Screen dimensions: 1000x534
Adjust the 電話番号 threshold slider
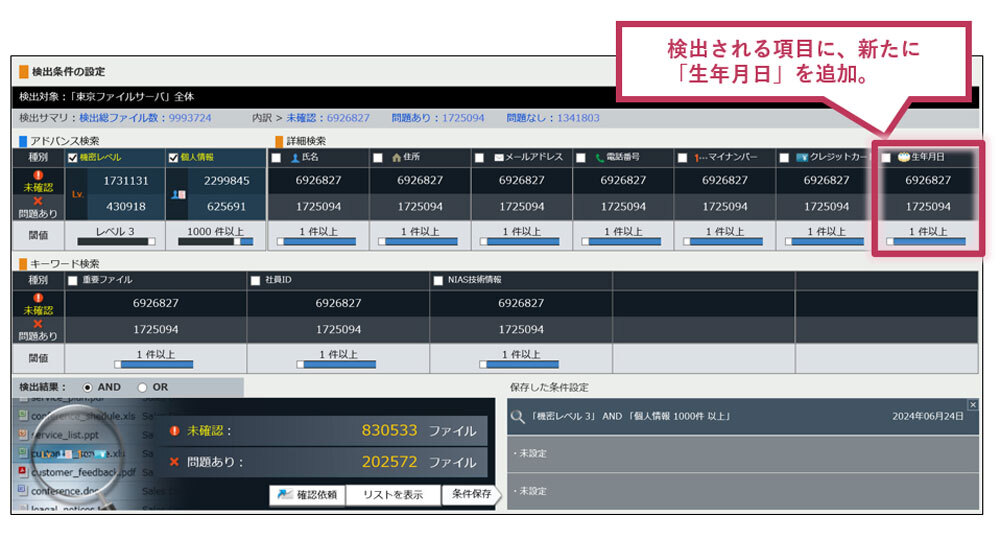pos(621,242)
